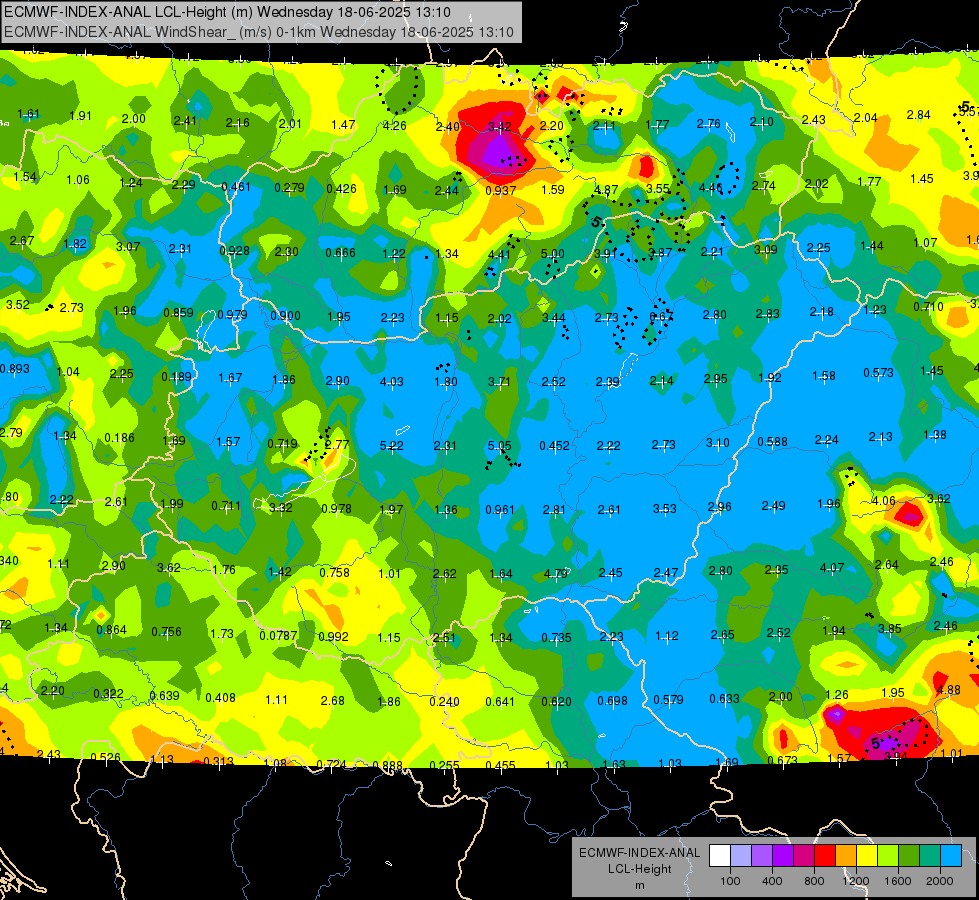Click the white legend color swatch
The image size is (979, 900).
(720, 856)
